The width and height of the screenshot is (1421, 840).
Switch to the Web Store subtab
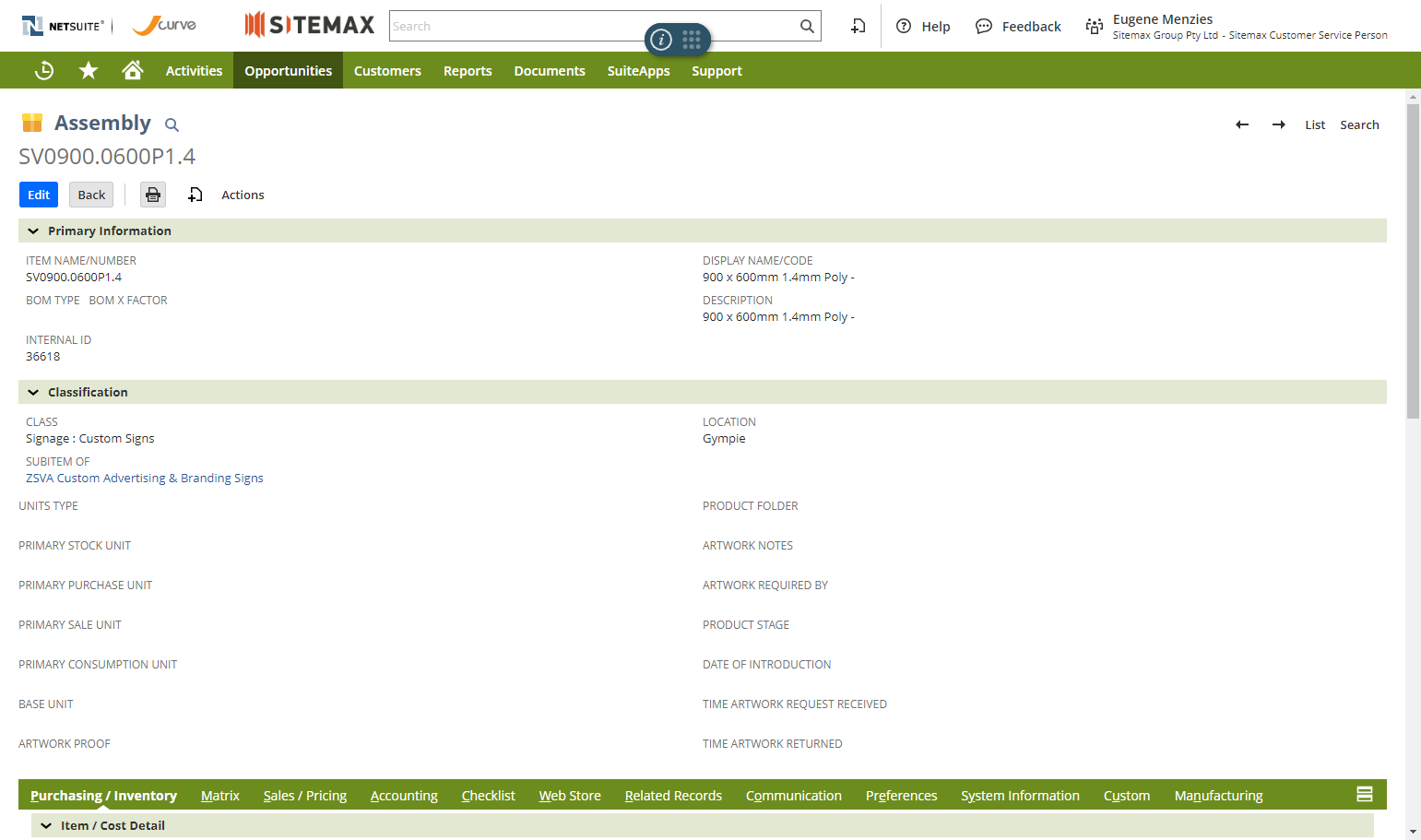[570, 795]
